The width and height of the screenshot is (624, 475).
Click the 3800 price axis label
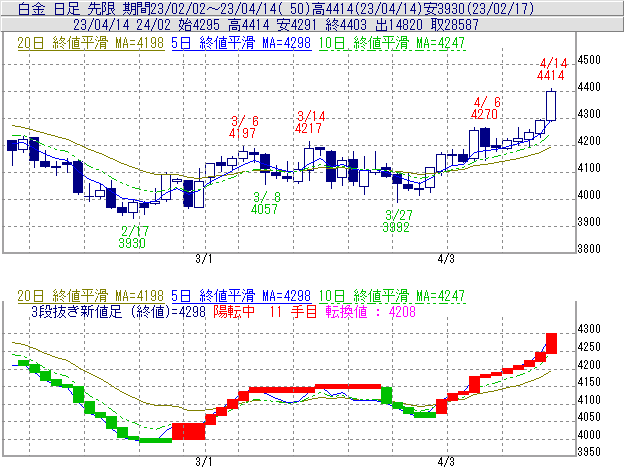[589, 249]
